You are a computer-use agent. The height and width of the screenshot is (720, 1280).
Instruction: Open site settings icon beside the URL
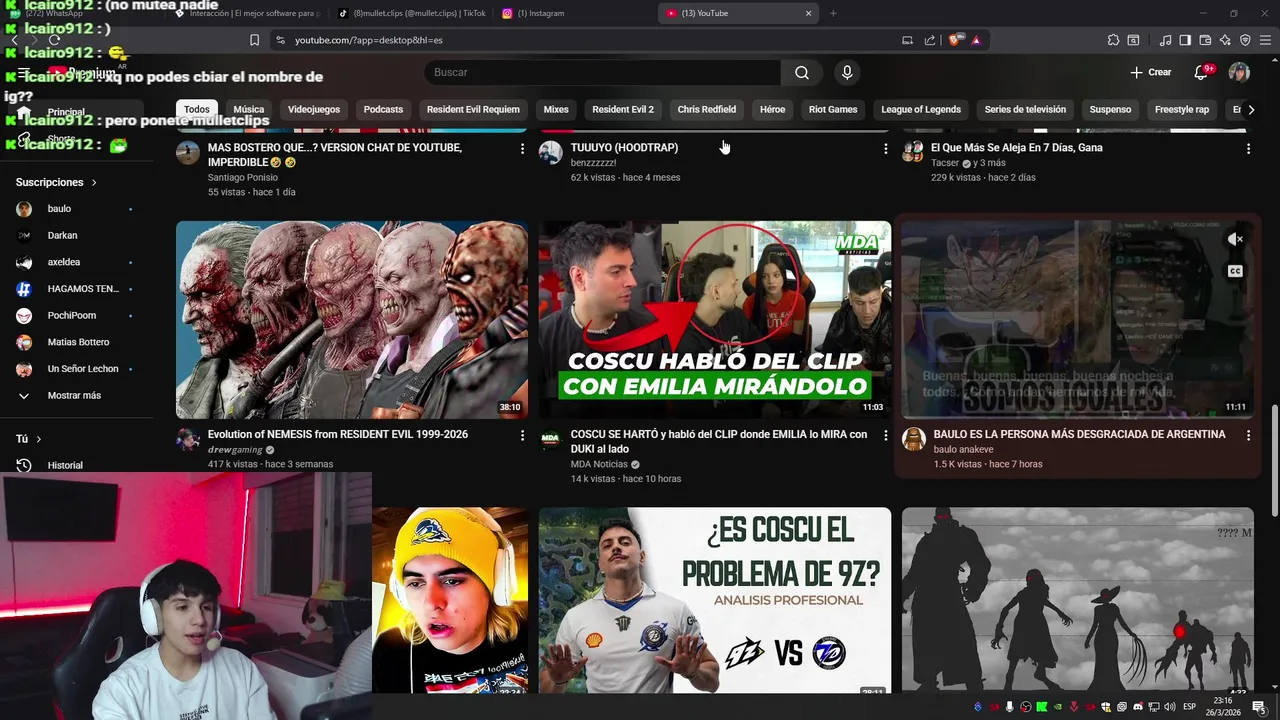pos(280,40)
